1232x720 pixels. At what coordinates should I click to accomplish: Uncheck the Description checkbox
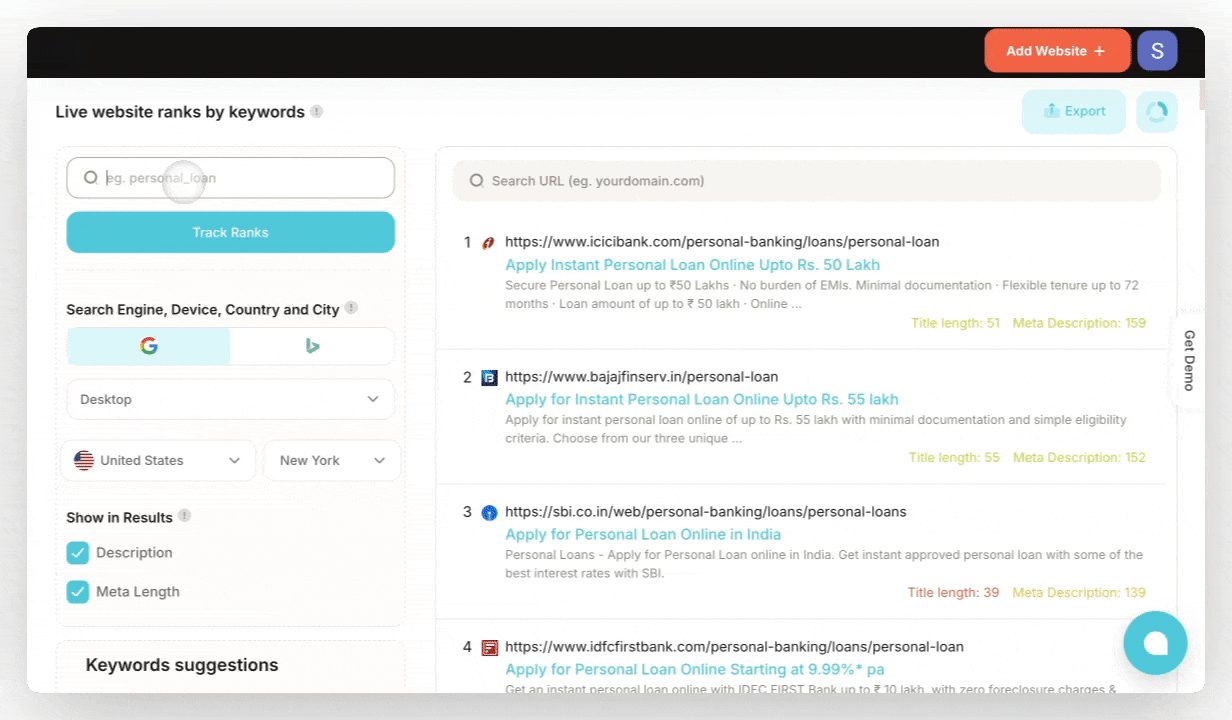point(78,552)
